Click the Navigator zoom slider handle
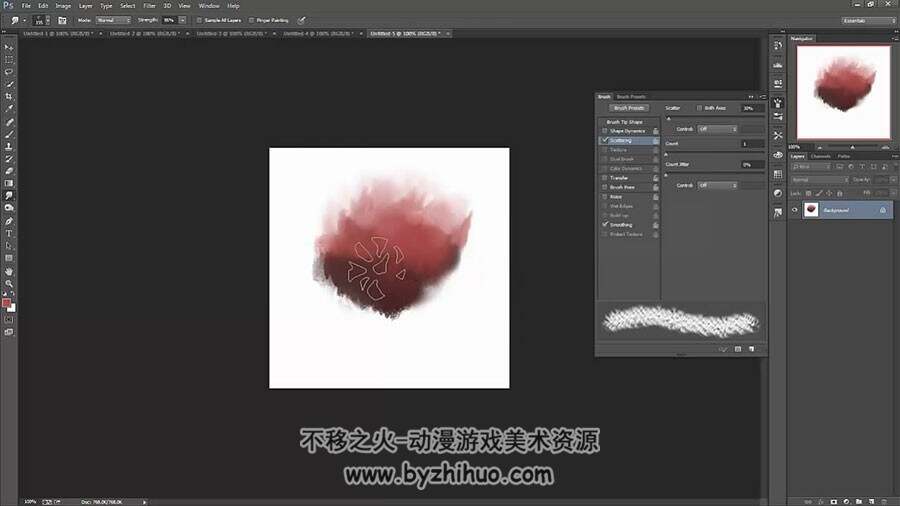The width and height of the screenshot is (900, 506). (x=852, y=147)
